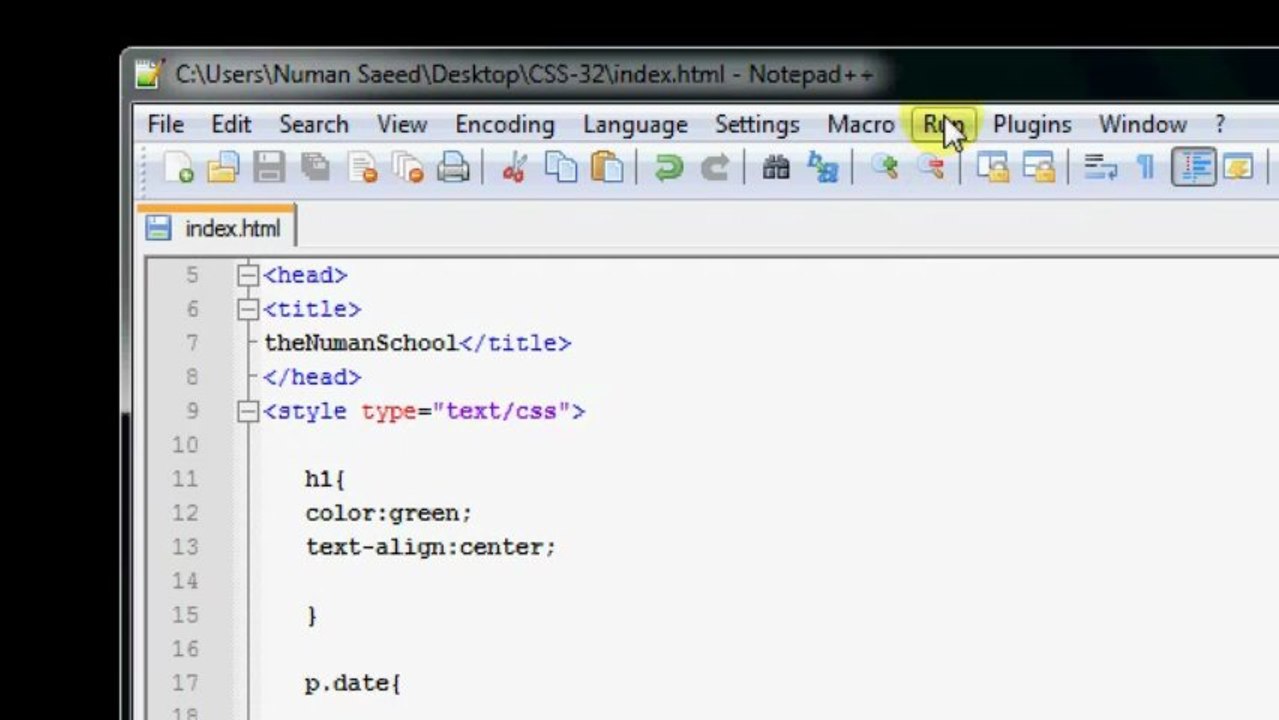
Task: Open the Plugins menu
Action: pyautogui.click(x=1032, y=124)
